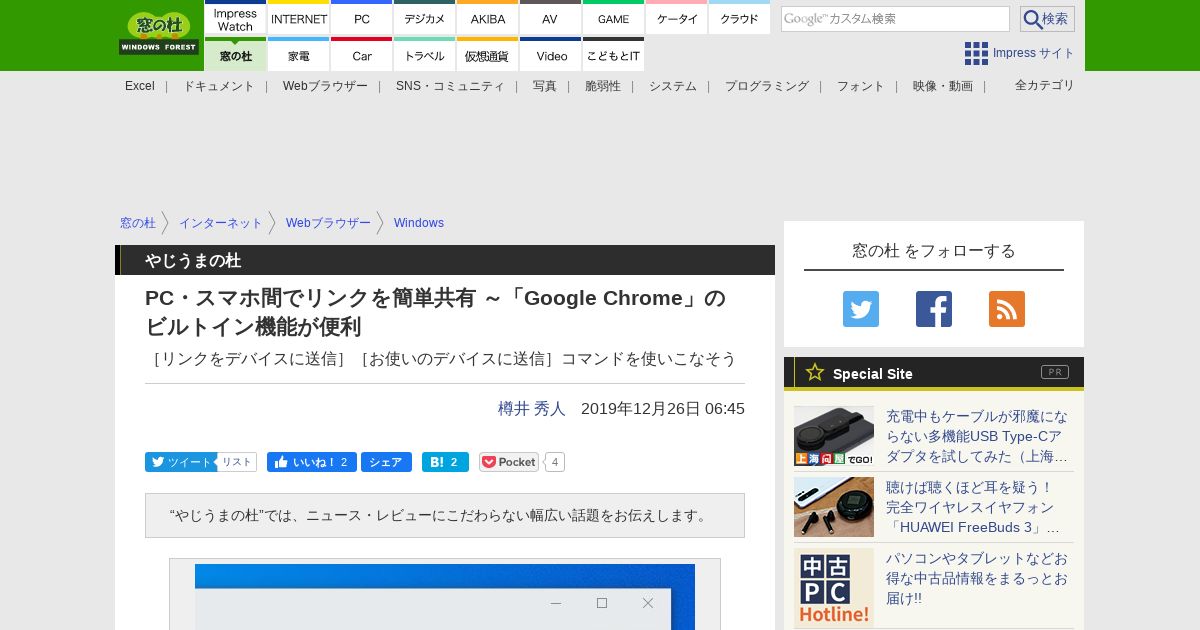
Task: Click the やじうまの杜 section header
Action: 445,260
